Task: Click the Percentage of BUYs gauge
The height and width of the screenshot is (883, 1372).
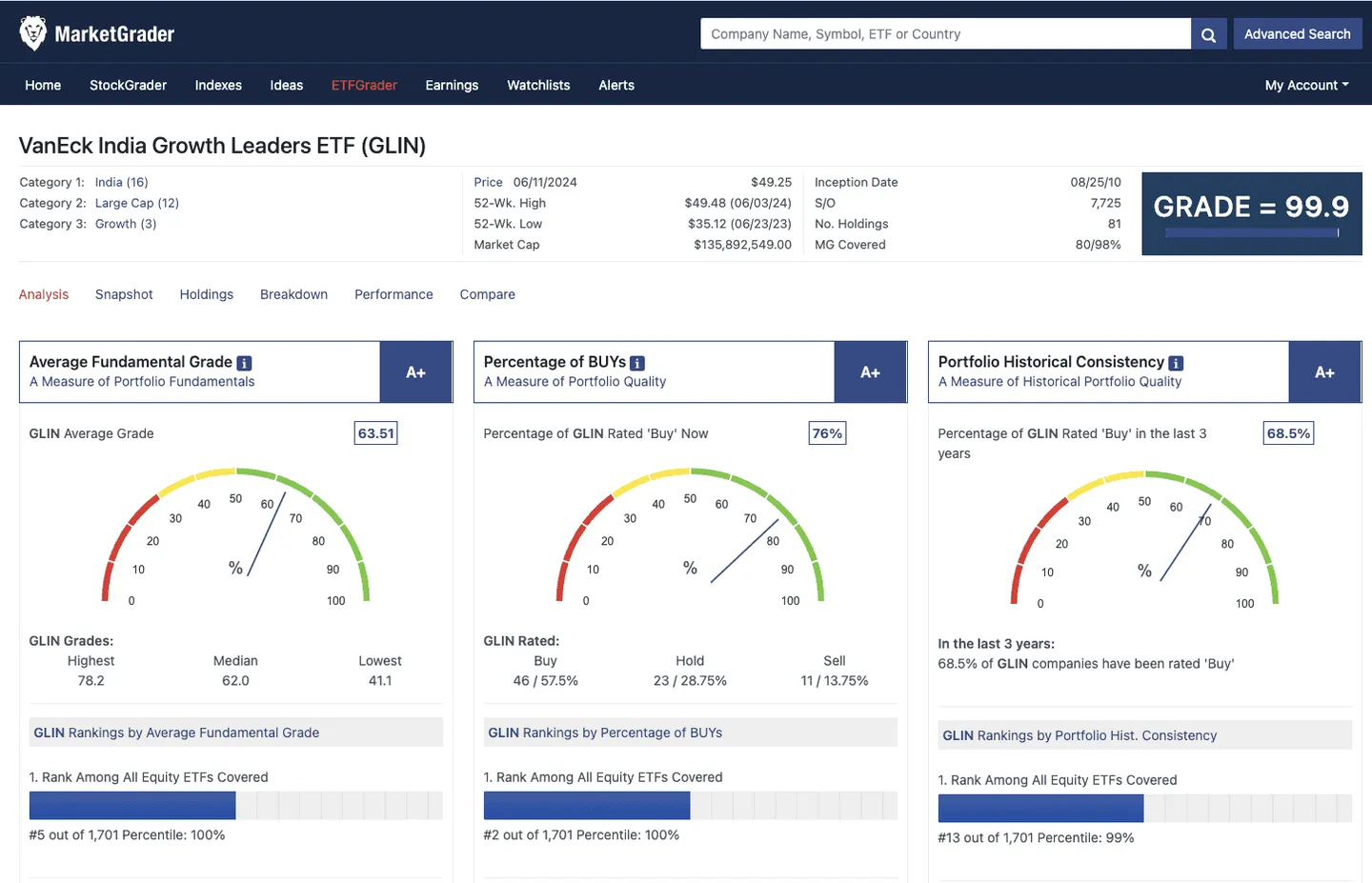Action: tap(690, 536)
